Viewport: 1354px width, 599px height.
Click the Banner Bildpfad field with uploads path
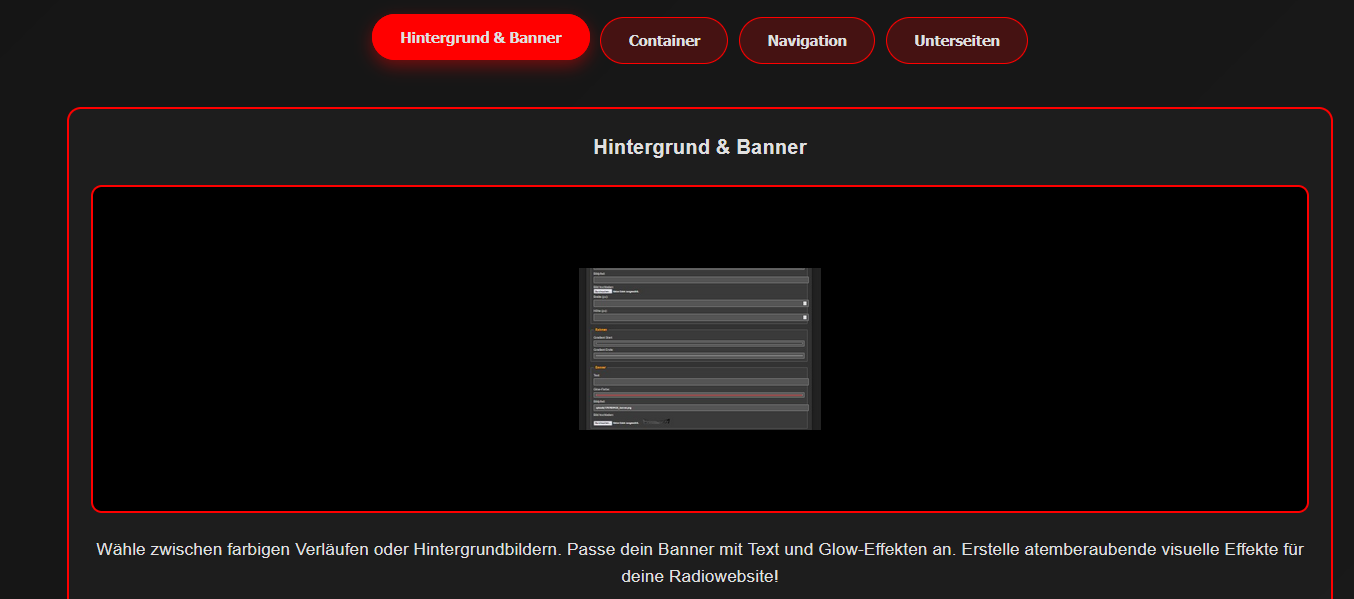pyautogui.click(x=700, y=408)
